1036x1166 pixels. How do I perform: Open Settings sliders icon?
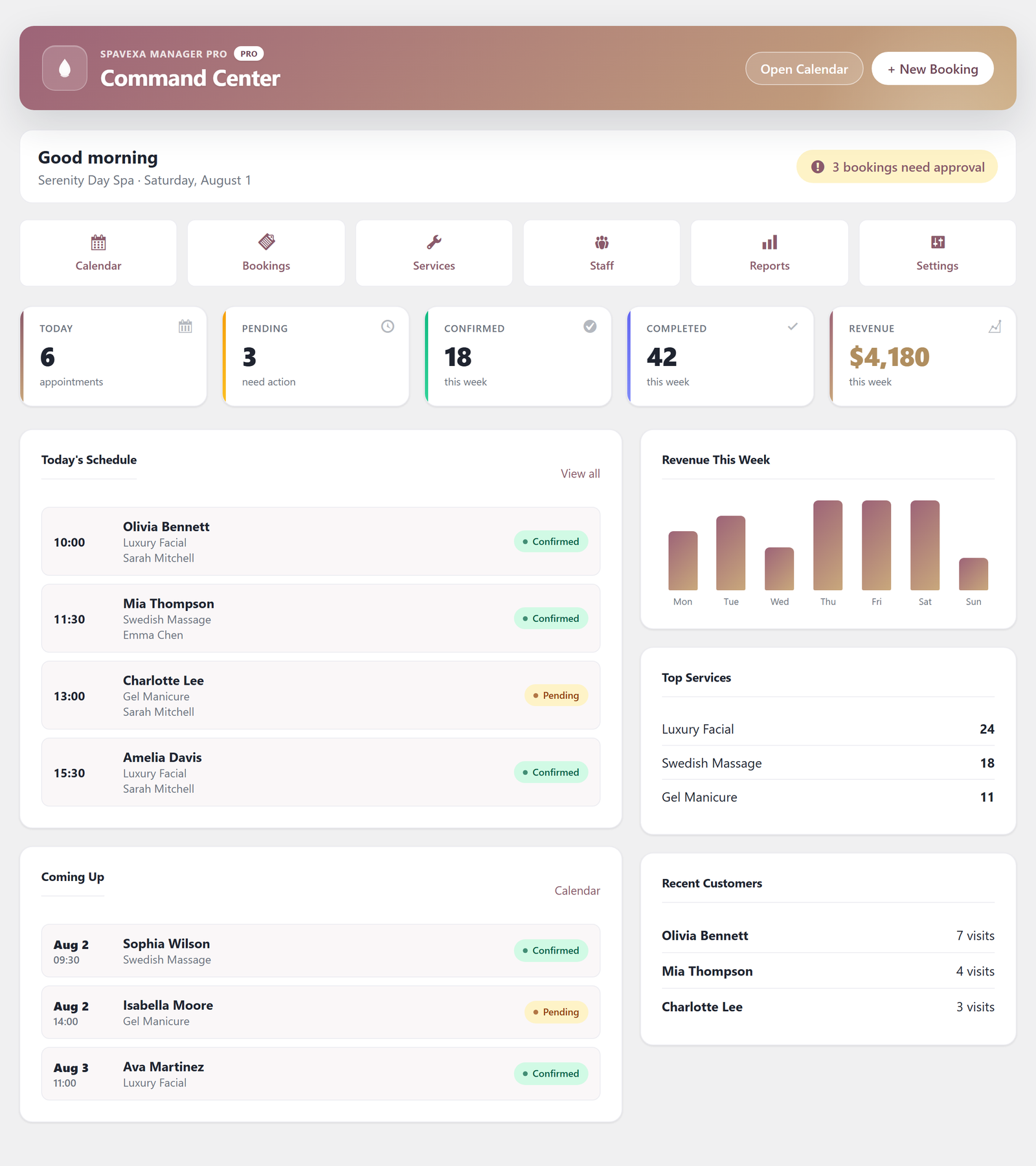[938, 242]
